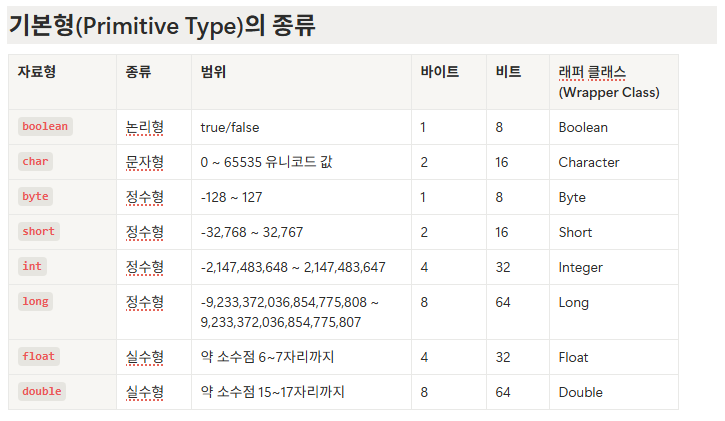Click the heading 기본형(Primitive Type)의 종류
The image size is (725, 421).
pos(162,25)
